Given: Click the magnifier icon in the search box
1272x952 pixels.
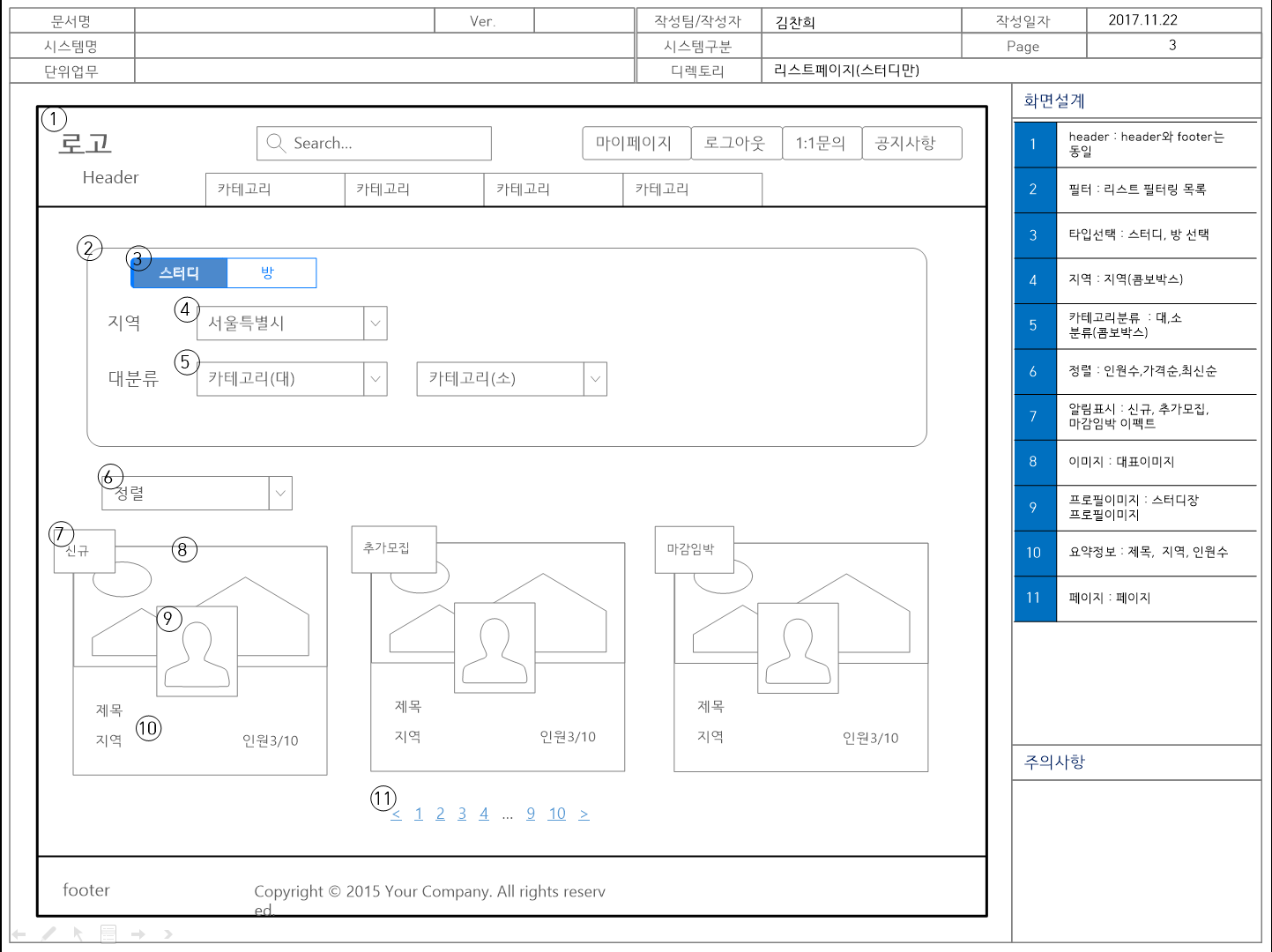Looking at the screenshot, I should point(276,143).
